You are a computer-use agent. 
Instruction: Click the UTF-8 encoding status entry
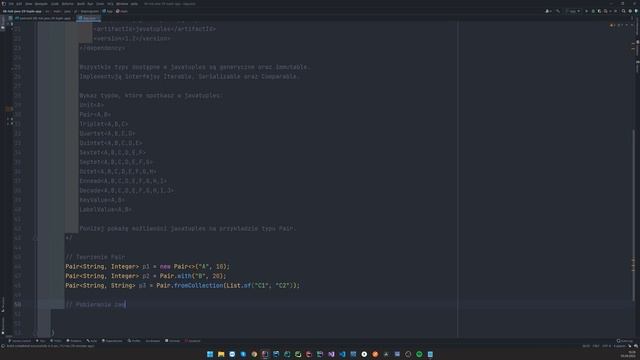[x=607, y=346]
